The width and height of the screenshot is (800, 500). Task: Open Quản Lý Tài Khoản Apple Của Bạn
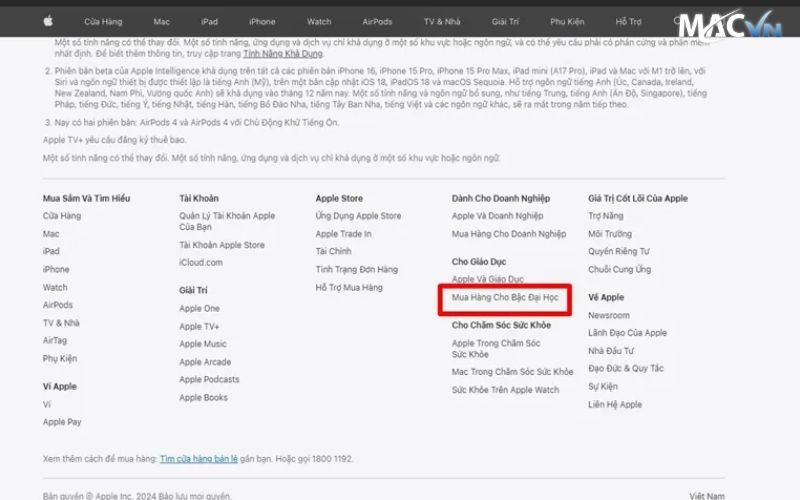coord(227,221)
